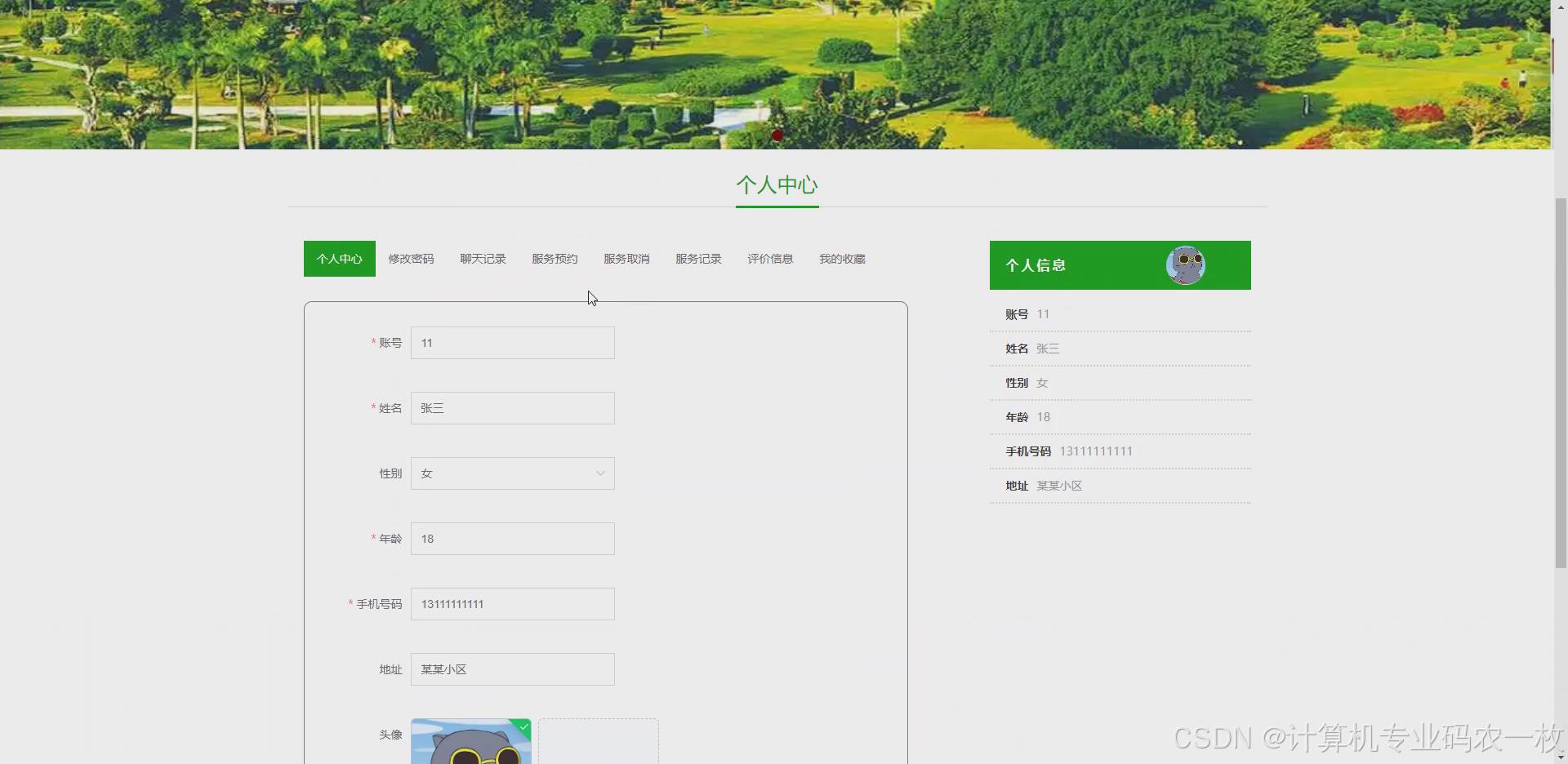Click the scrollbar down arrow
Image resolution: width=1568 pixels, height=764 pixels.
coord(1559,757)
